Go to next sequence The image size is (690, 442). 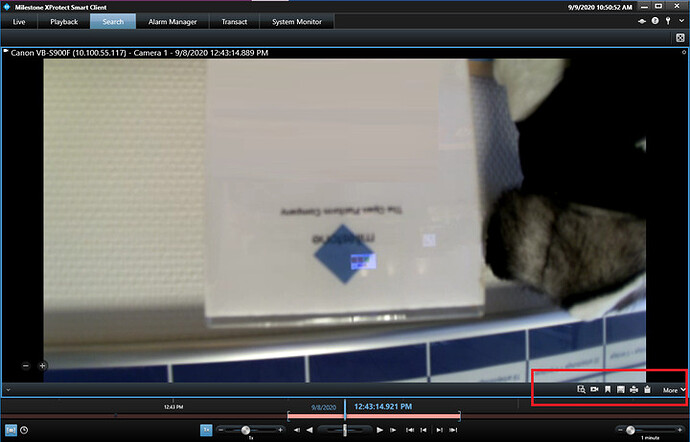(440, 430)
